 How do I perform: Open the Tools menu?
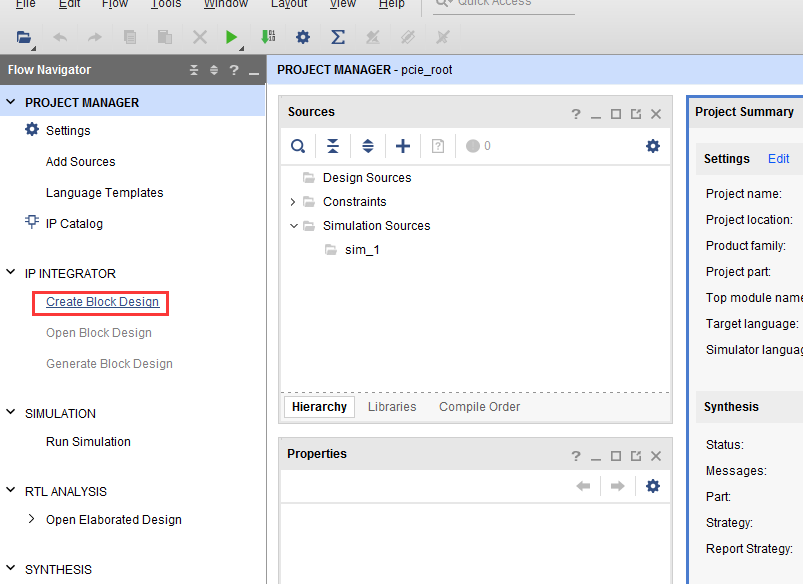point(166,4)
